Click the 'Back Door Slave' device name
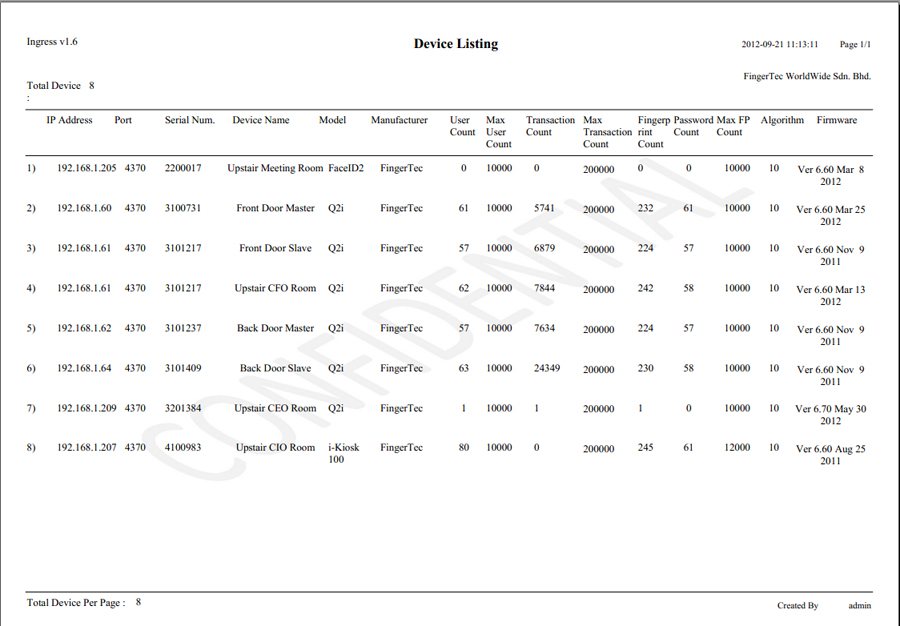The image size is (900, 626). [276, 368]
